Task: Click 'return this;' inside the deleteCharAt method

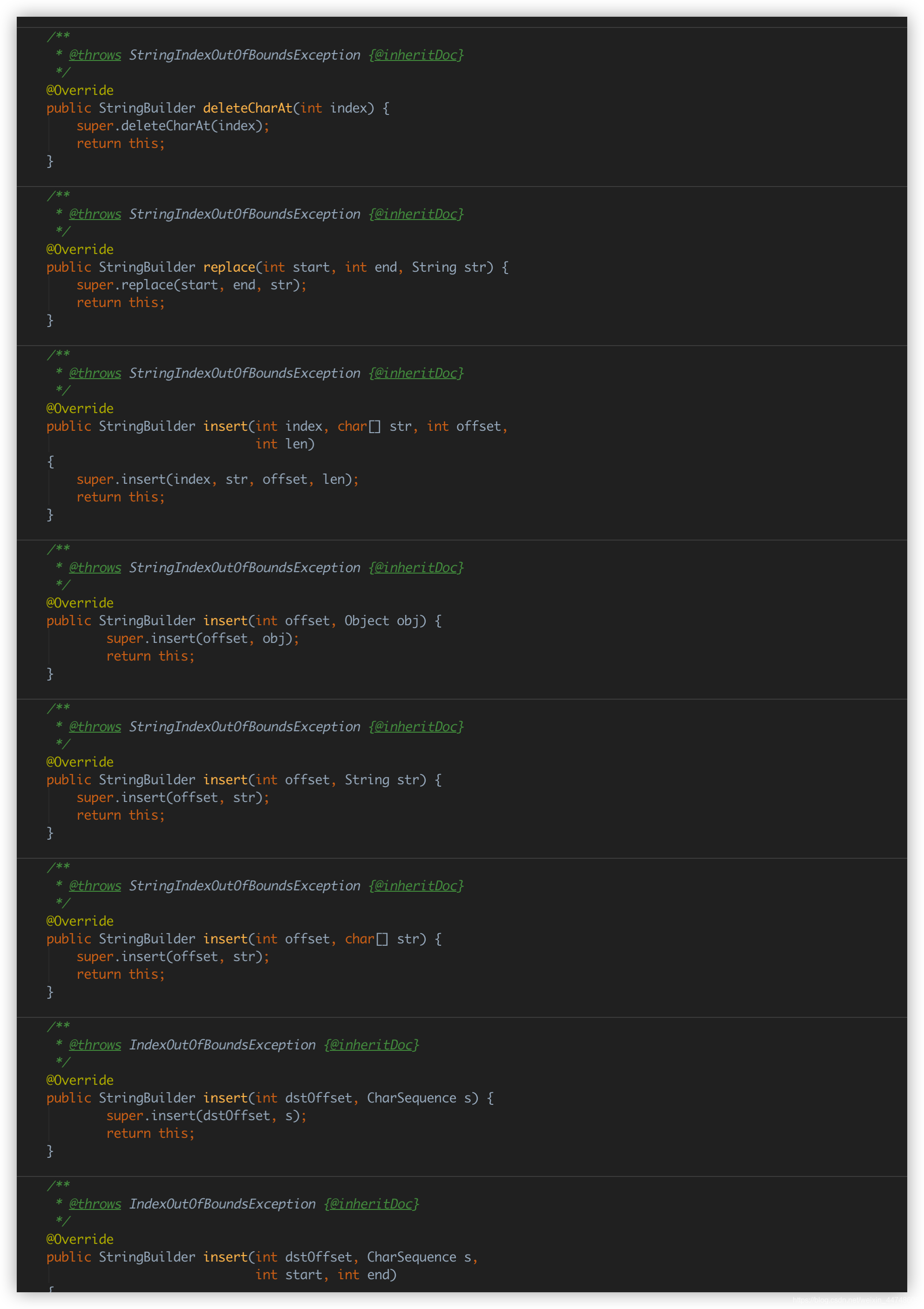Action: pos(121,144)
